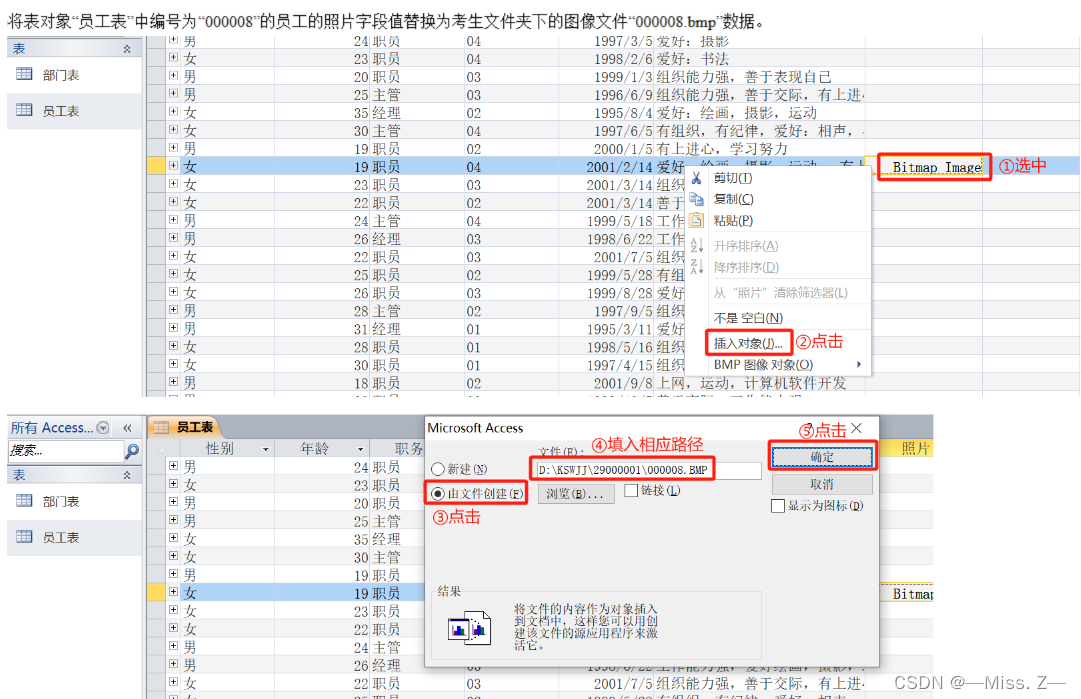Expand the 35 经理 row in lower table

[173, 538]
